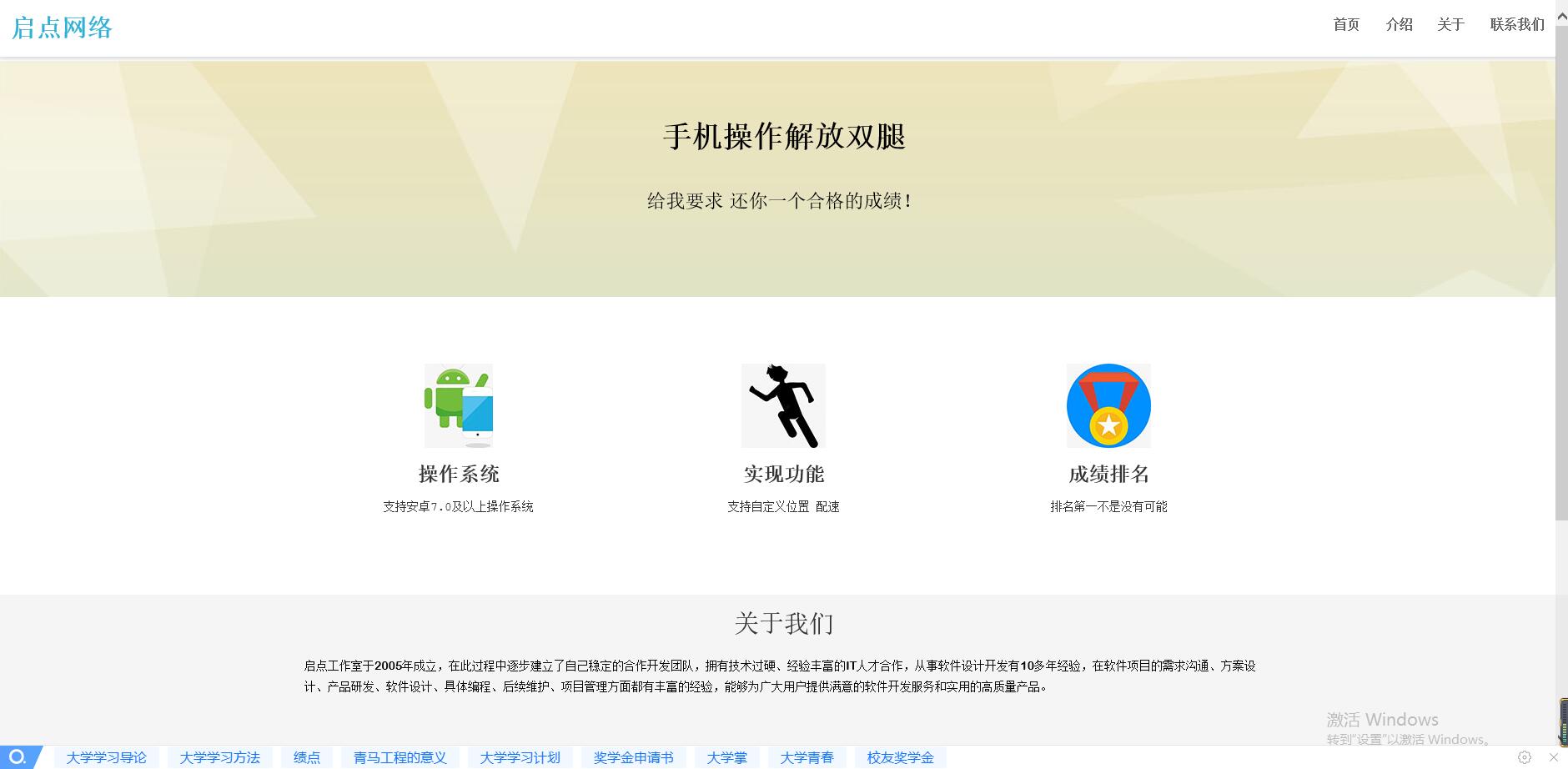Click 联系我们 in the top navigation
Image resolution: width=1568 pixels, height=769 pixels.
[x=1515, y=24]
